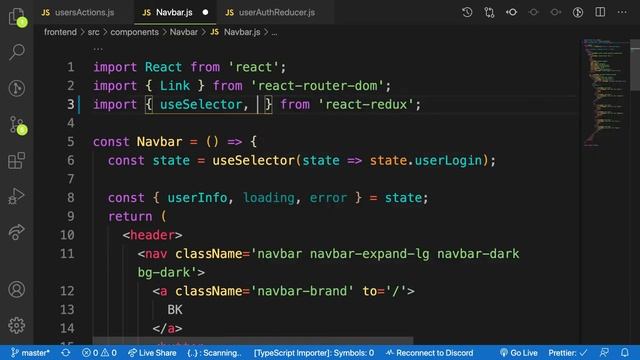Open file history timeline icon
Image resolution: width=640 pixels, height=360 pixels.
[x=467, y=12]
